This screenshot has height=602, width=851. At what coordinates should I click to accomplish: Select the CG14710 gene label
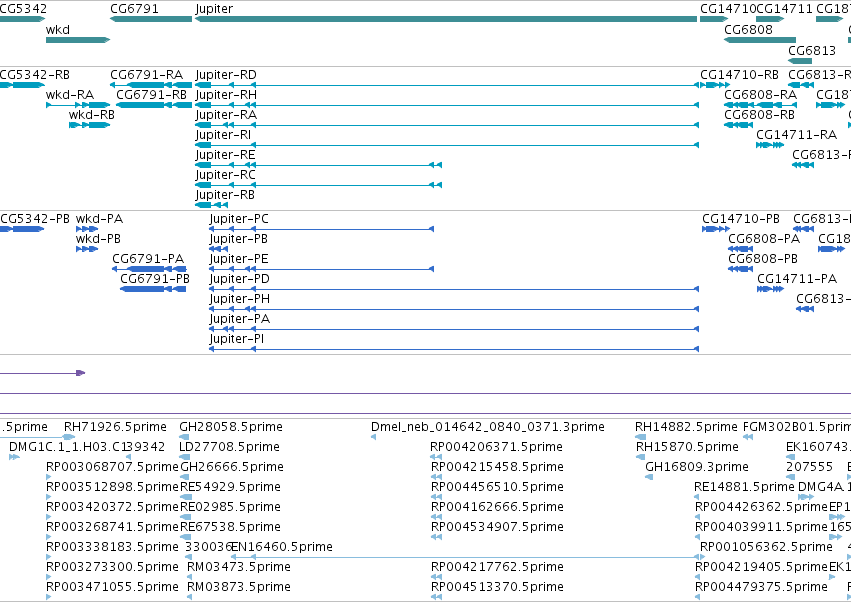click(728, 9)
